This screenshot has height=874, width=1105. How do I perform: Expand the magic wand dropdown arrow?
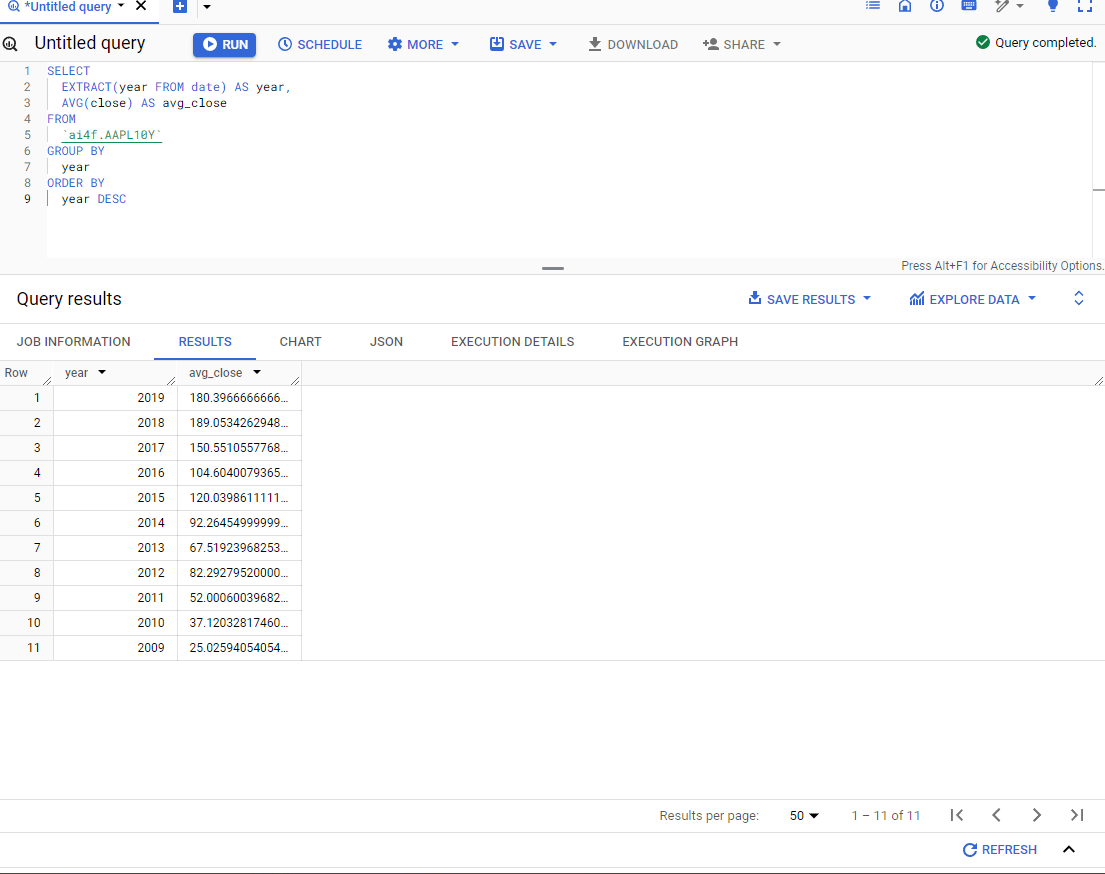1020,6
